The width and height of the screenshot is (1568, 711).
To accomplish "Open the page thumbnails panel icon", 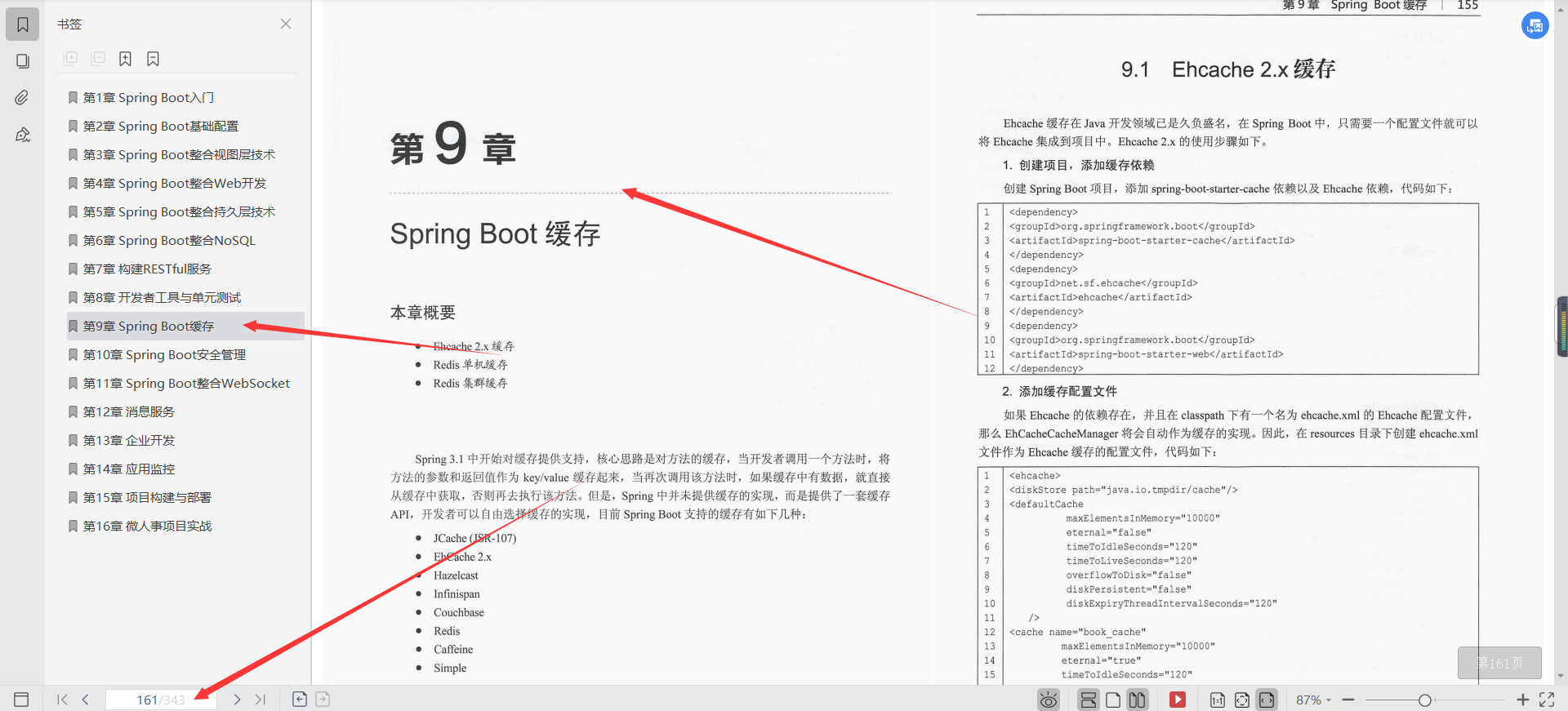I will pos(22,61).
